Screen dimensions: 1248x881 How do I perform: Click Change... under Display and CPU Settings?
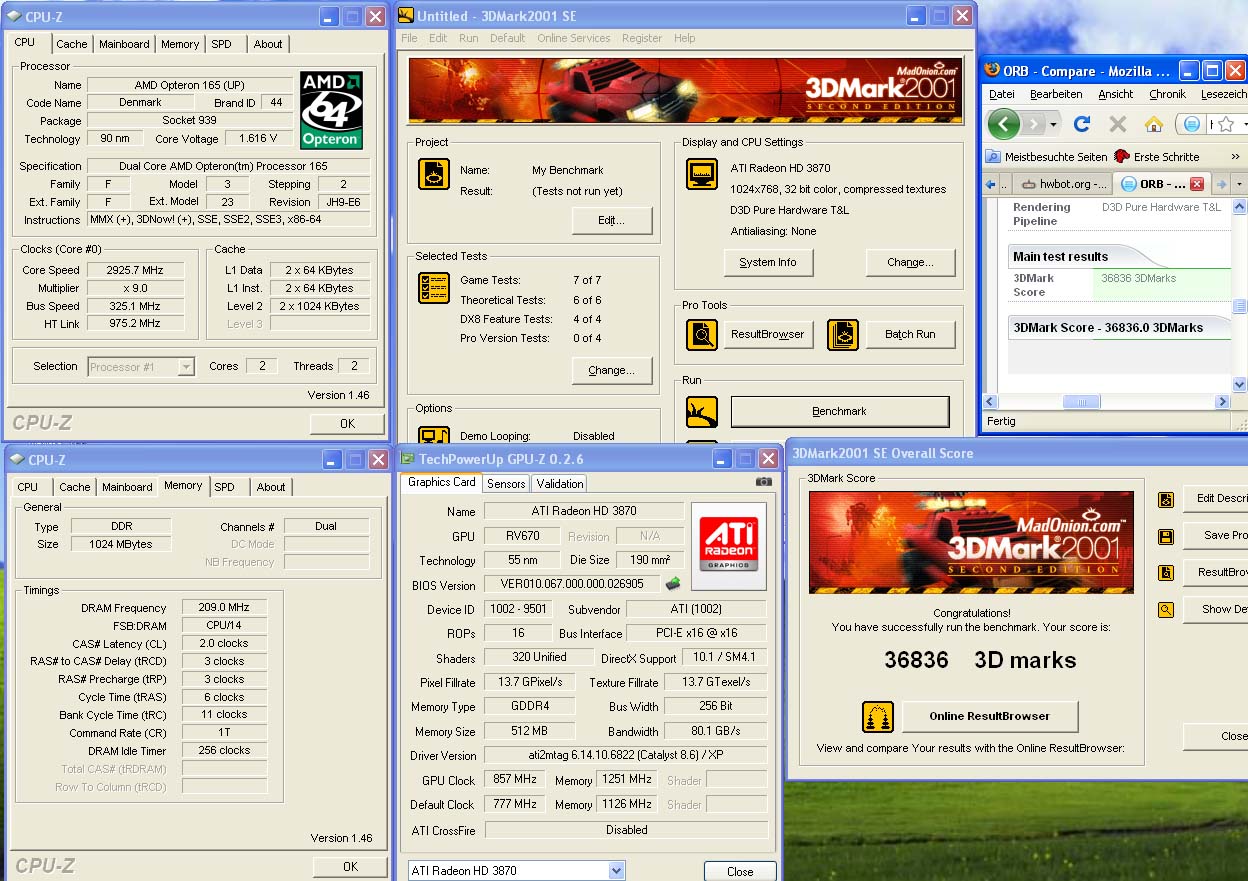[x=910, y=262]
